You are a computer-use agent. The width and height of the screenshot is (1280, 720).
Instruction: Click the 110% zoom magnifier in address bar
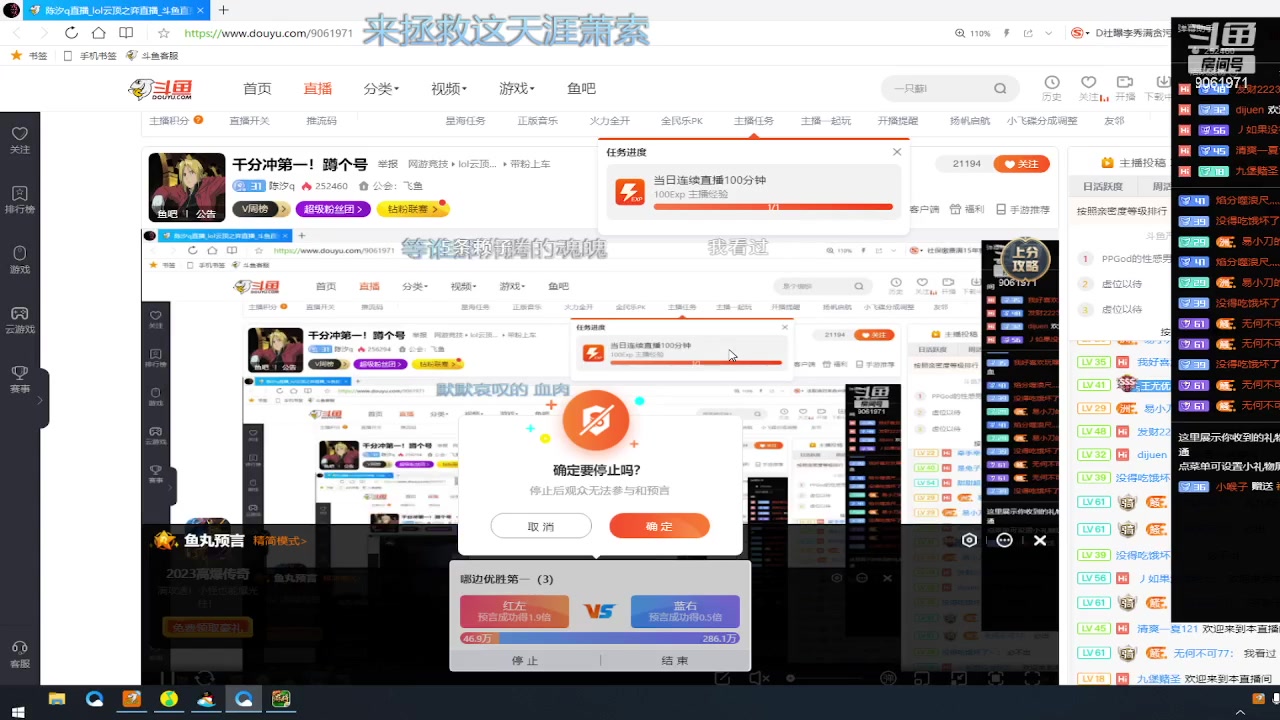961,33
